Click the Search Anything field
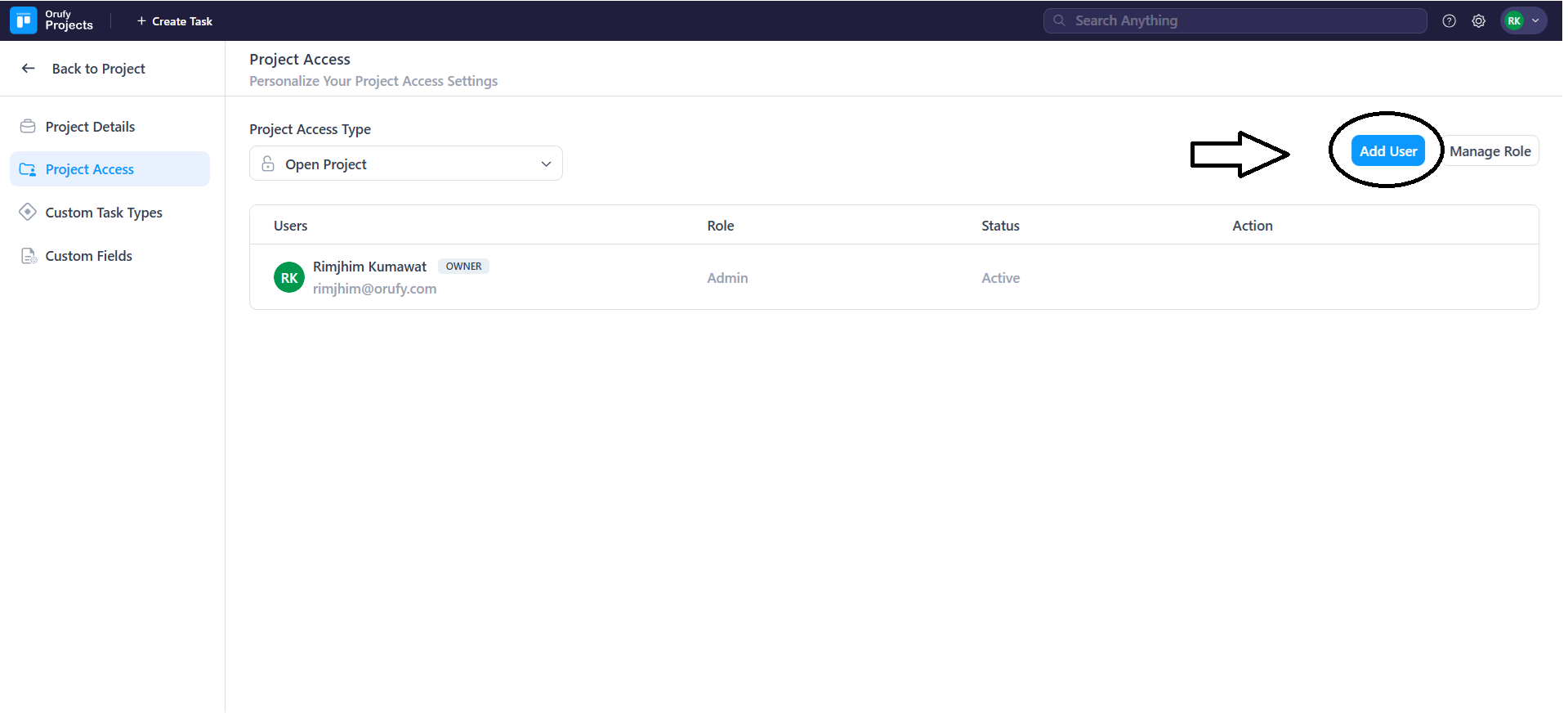1568x713 pixels. click(1242, 21)
